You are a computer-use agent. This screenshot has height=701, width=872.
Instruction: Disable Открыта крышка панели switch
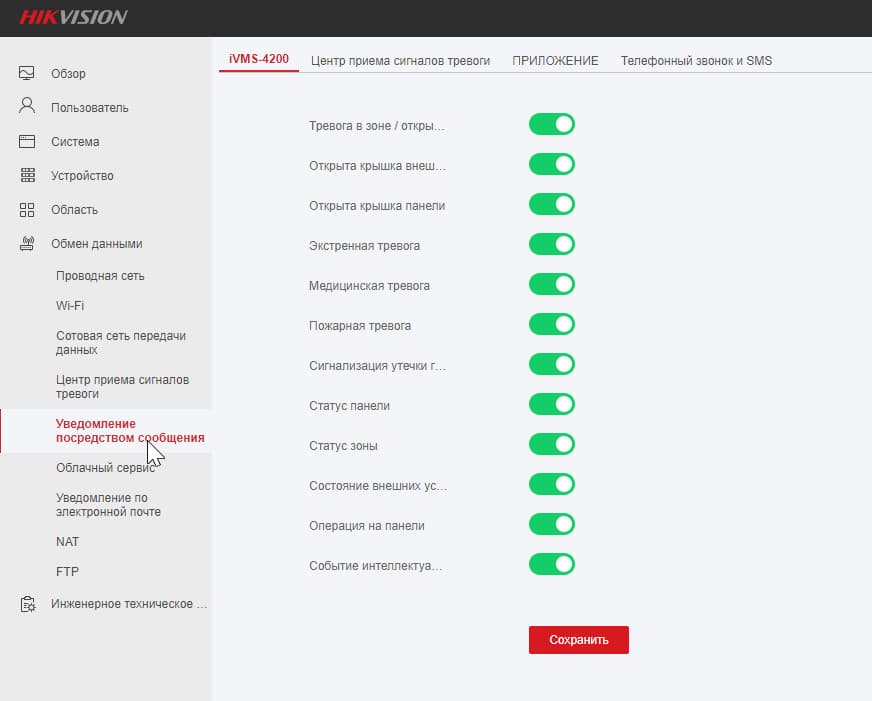pos(551,205)
